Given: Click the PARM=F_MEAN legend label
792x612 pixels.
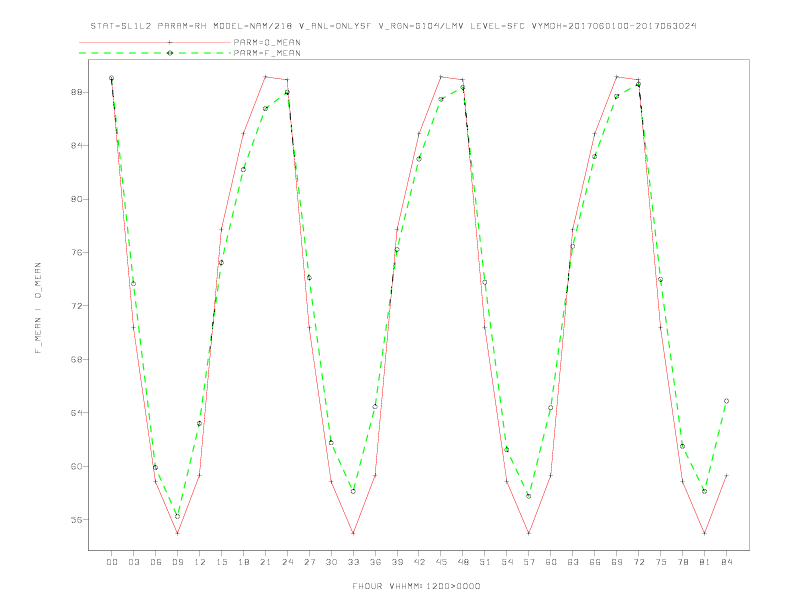Looking at the screenshot, I should point(267,53).
